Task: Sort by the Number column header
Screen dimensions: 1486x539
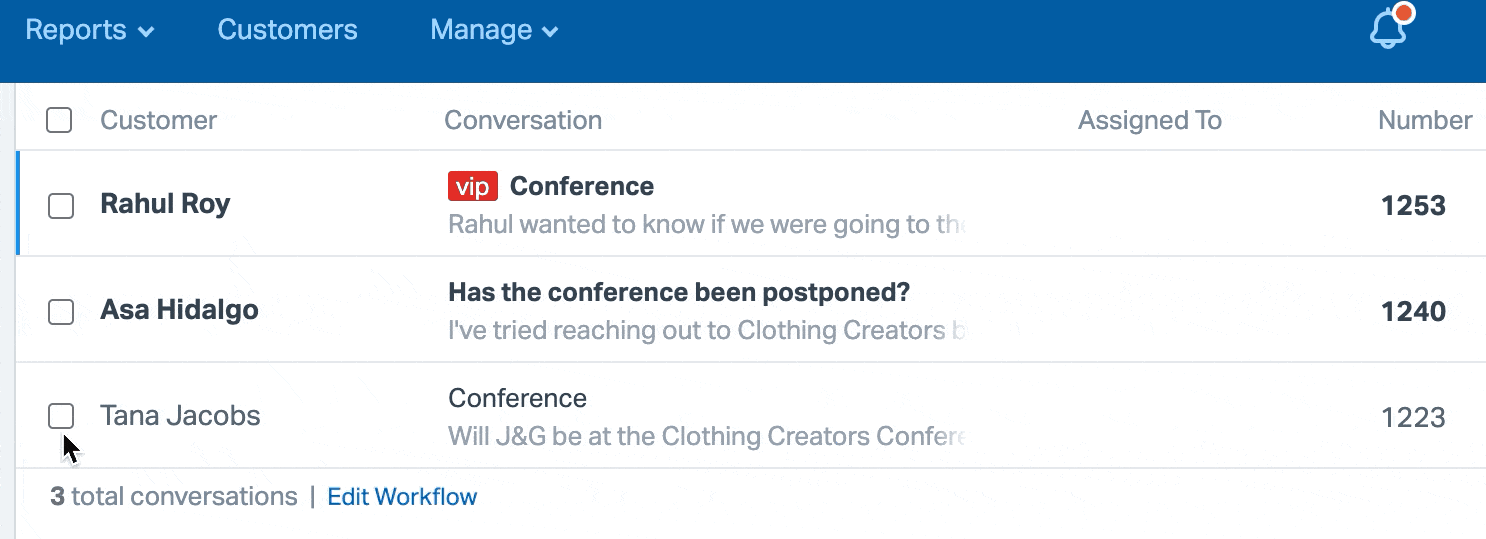Action: tap(1424, 121)
